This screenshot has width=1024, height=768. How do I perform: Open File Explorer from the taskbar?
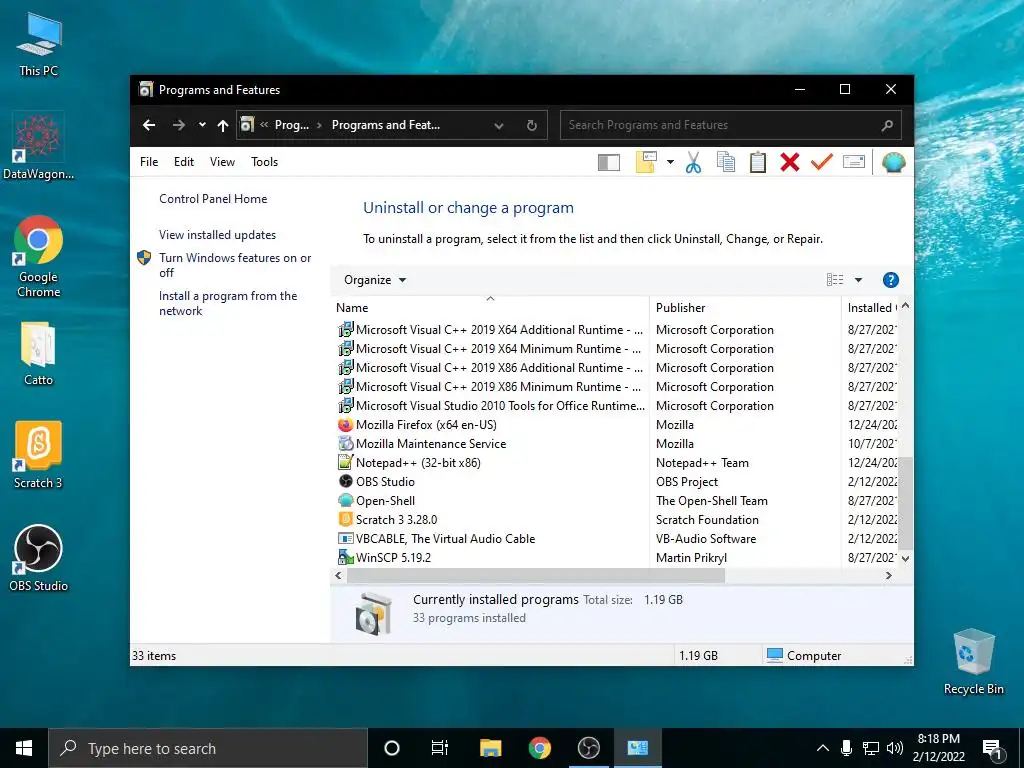(490, 748)
